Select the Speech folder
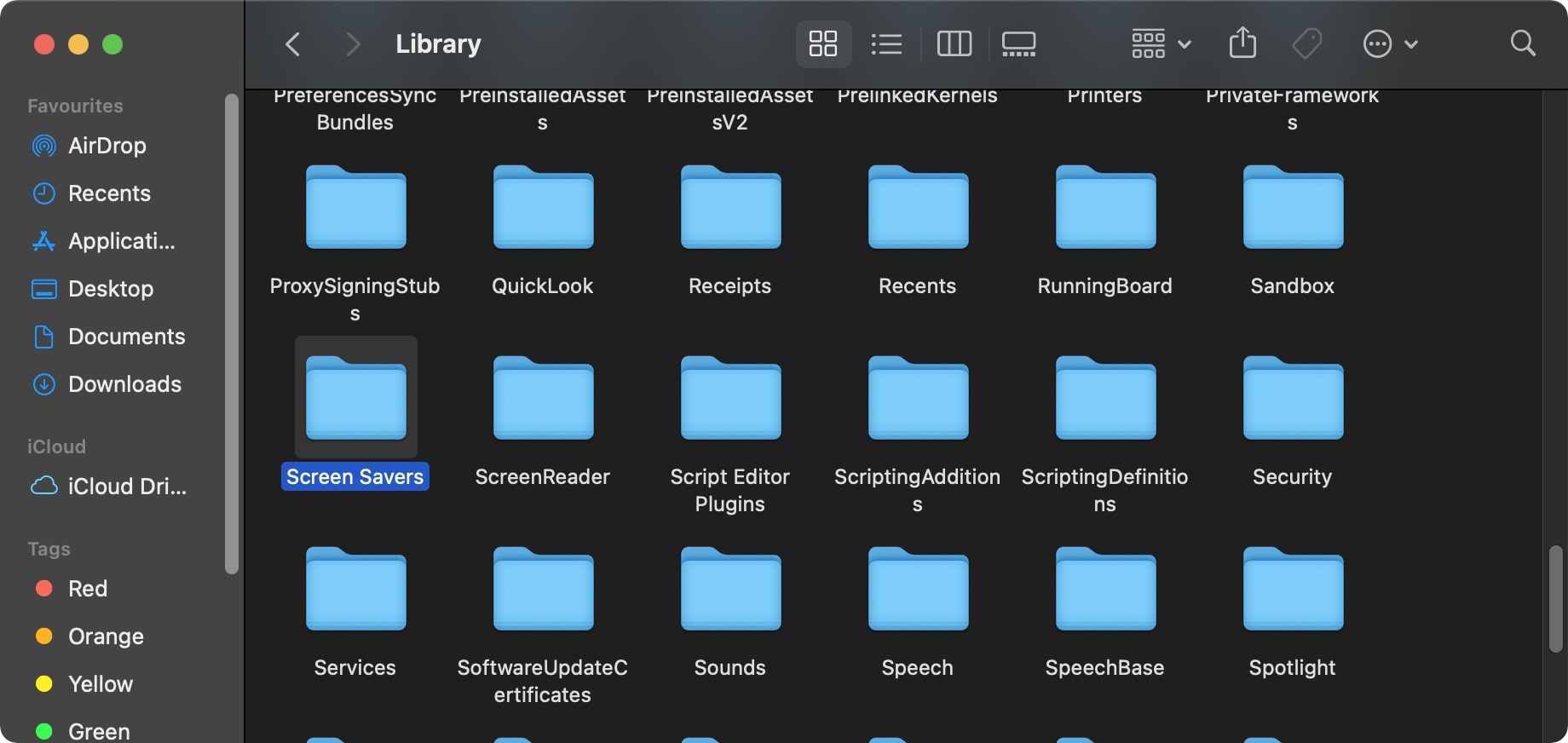Viewport: 1568px width, 743px height. point(918,589)
